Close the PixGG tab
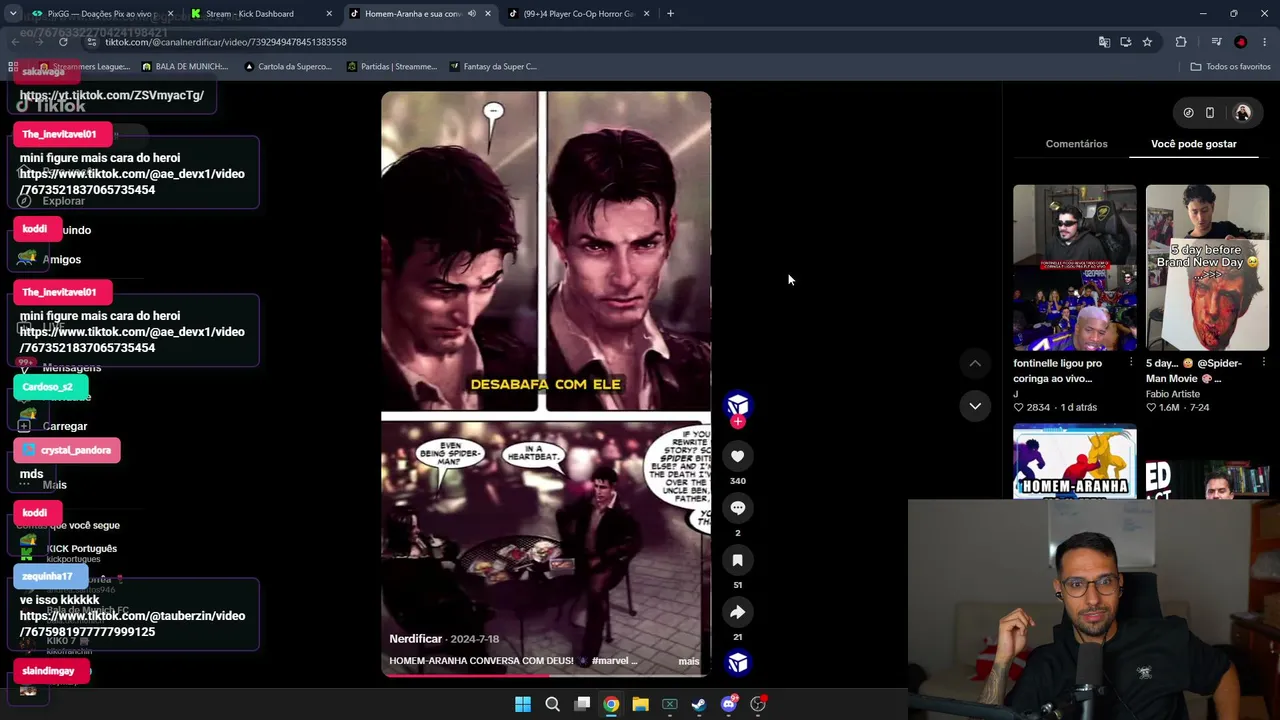The image size is (1280, 720). [170, 14]
